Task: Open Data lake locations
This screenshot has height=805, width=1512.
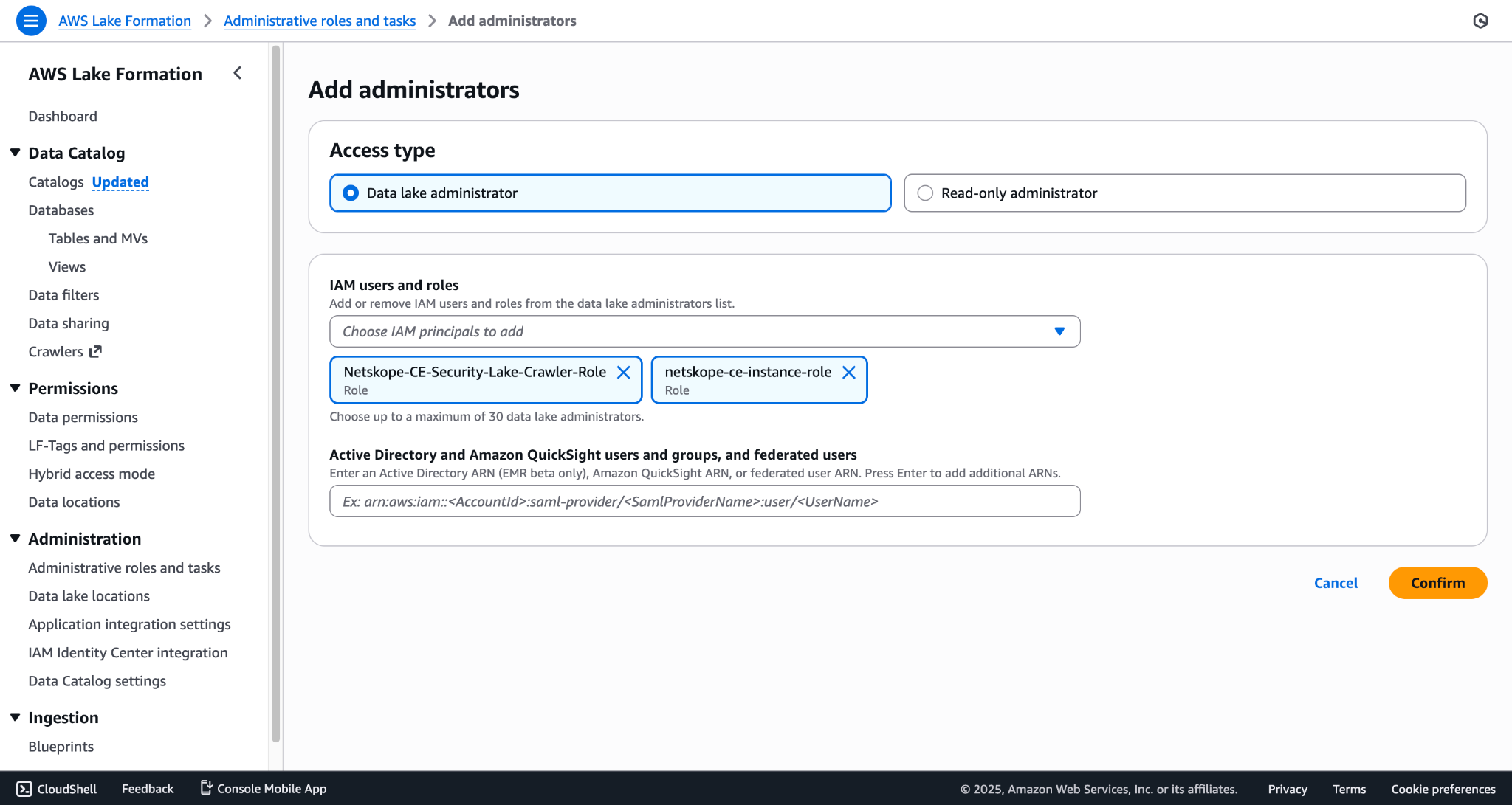Action: 89,596
